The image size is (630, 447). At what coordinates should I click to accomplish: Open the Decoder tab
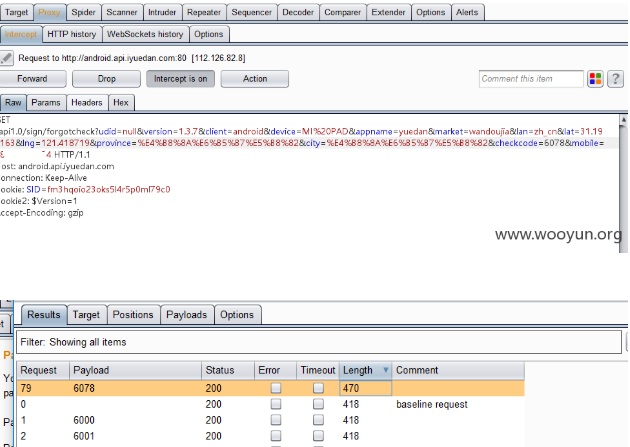298,12
